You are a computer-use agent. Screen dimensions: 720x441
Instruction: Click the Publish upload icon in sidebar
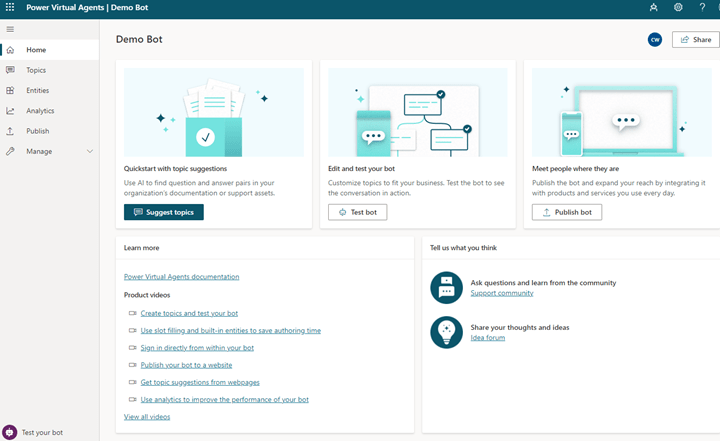point(10,131)
